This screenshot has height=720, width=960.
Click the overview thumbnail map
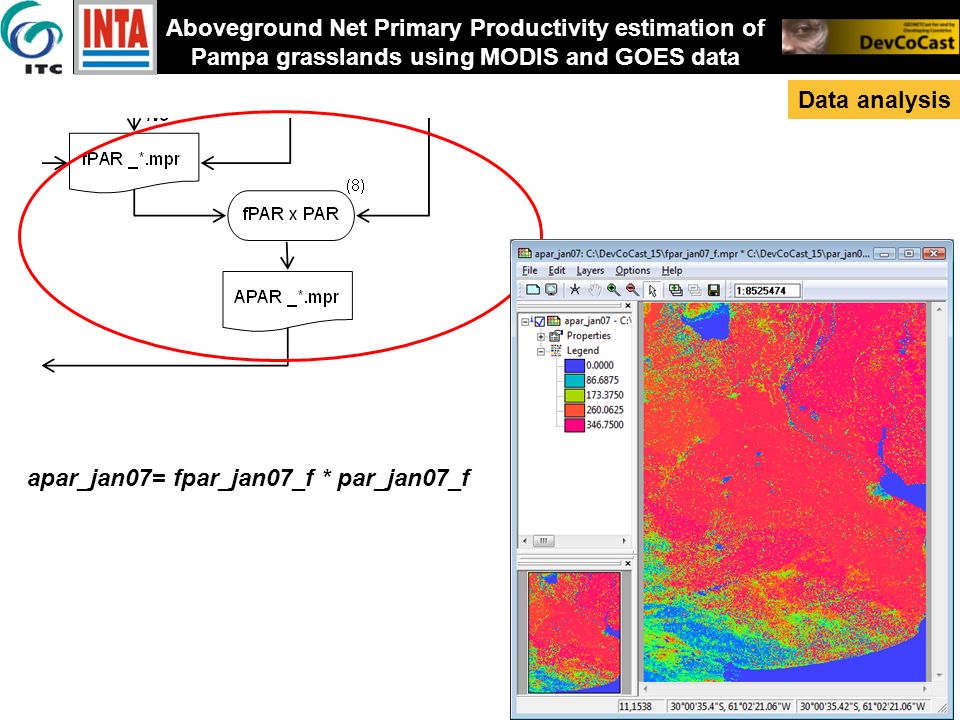[x=574, y=632]
